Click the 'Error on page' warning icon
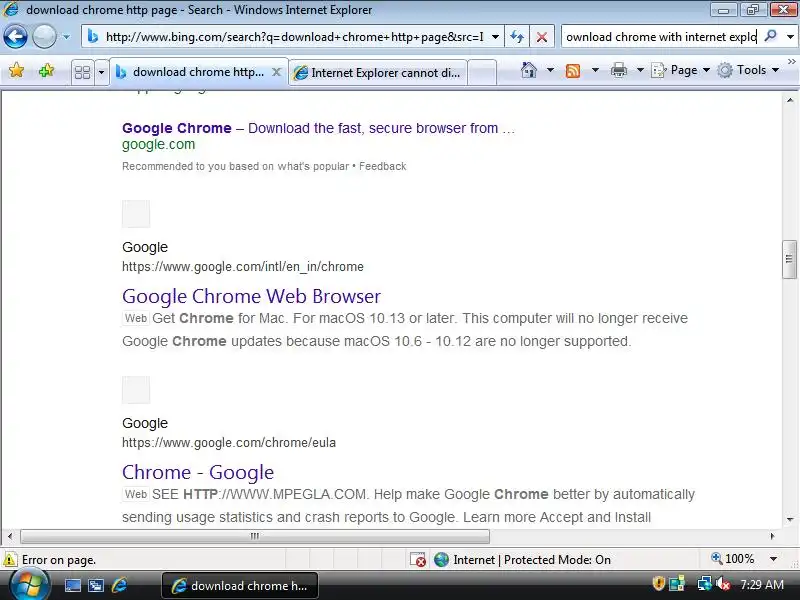The image size is (800, 600). tap(10, 560)
